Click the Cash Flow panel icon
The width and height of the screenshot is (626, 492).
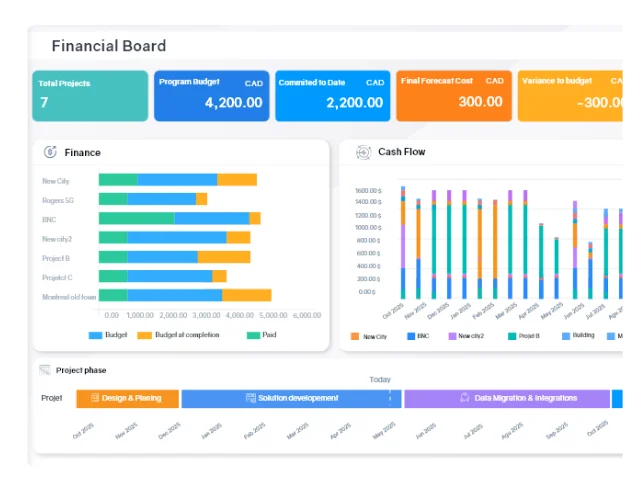(363, 152)
